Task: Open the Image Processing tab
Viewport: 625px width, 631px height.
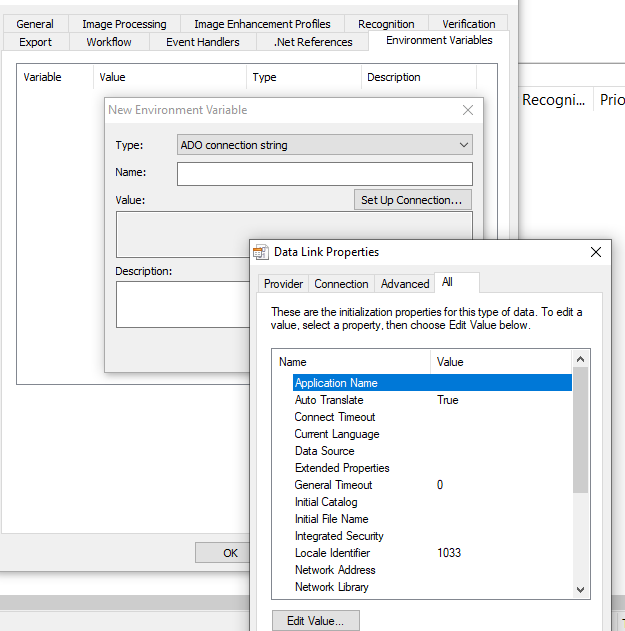Action: pyautogui.click(x=124, y=24)
